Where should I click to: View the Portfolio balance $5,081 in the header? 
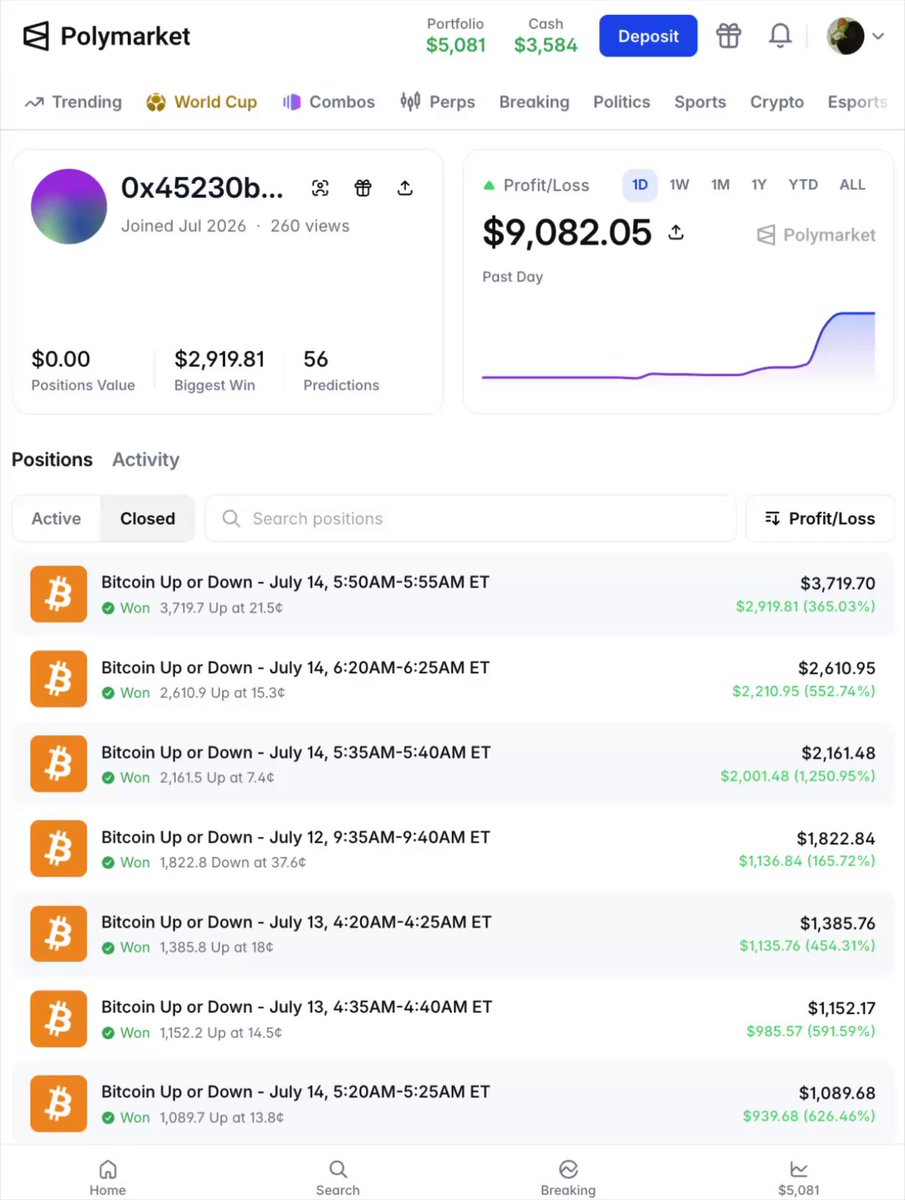456,35
